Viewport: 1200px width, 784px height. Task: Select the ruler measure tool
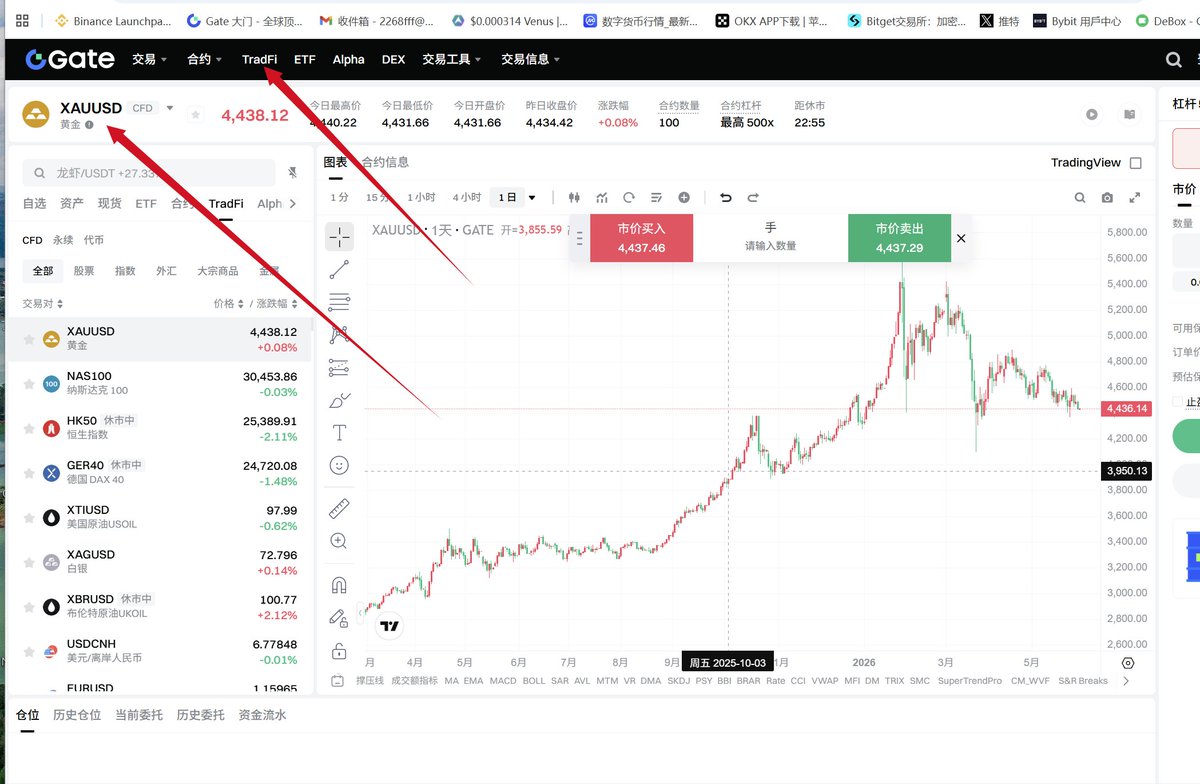coord(339,508)
